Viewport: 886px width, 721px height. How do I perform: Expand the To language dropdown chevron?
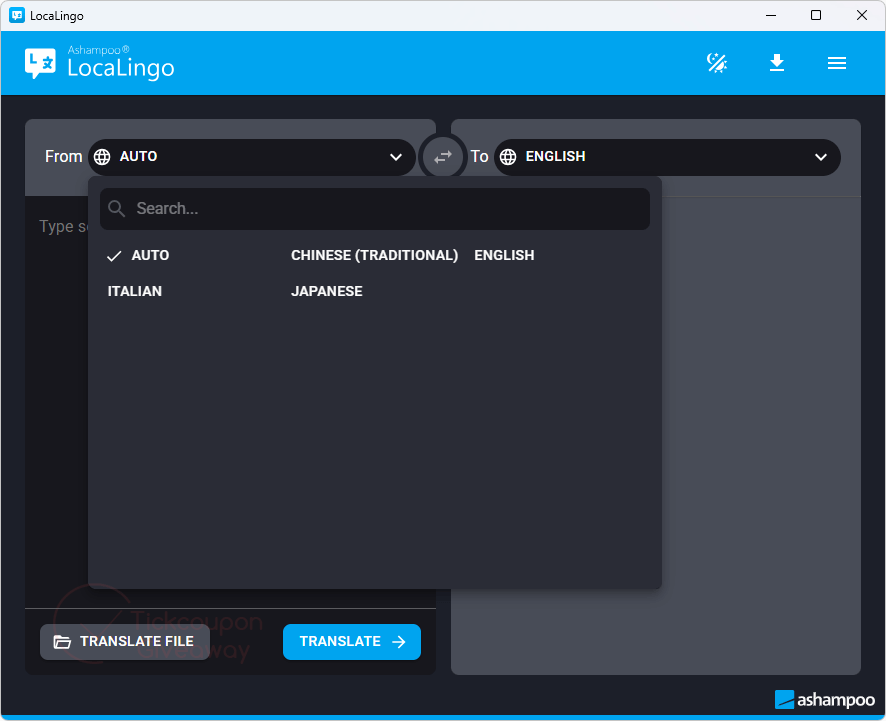pyautogui.click(x=821, y=157)
